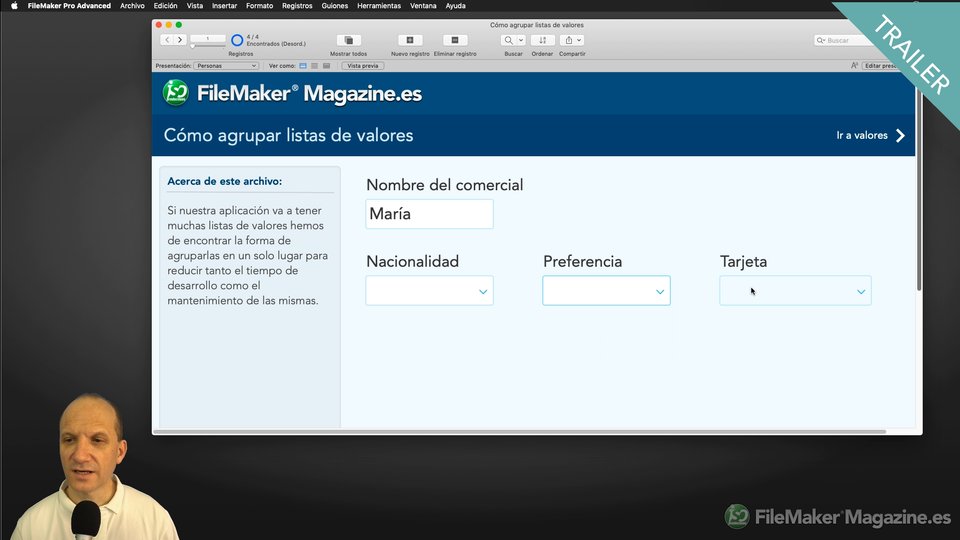Click the Editar presentación button
This screenshot has width=960, height=540.
click(880, 66)
